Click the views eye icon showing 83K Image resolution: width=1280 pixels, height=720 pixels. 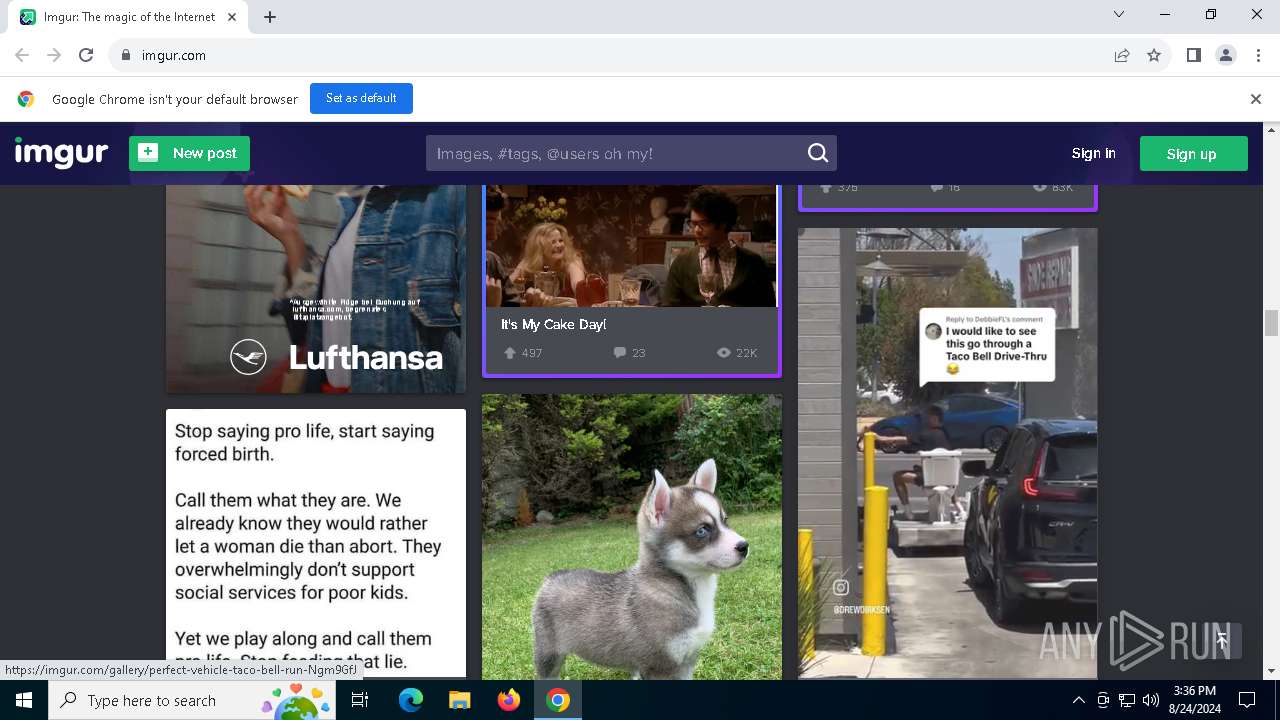[1039, 187]
